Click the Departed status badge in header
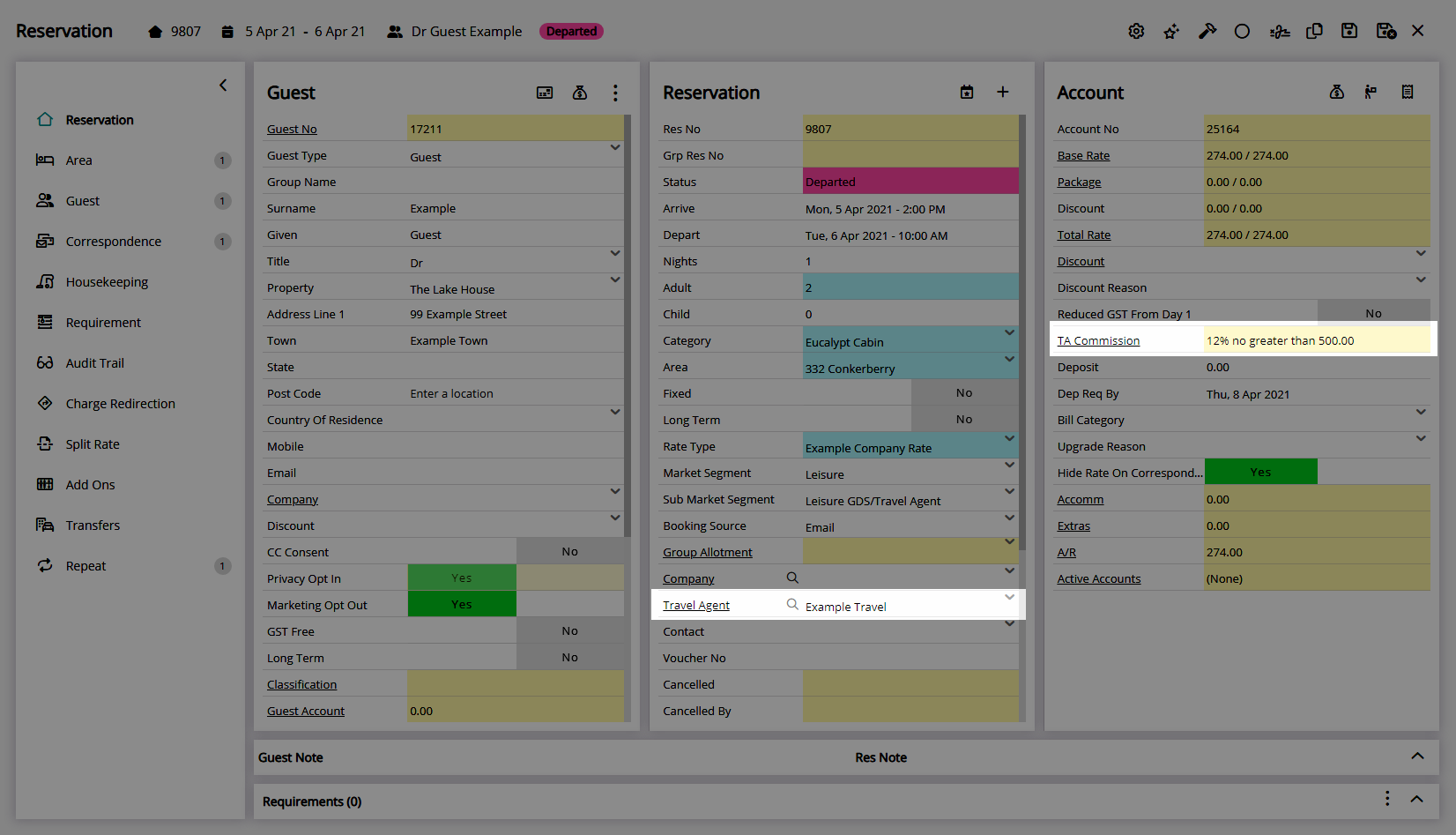 (x=571, y=32)
